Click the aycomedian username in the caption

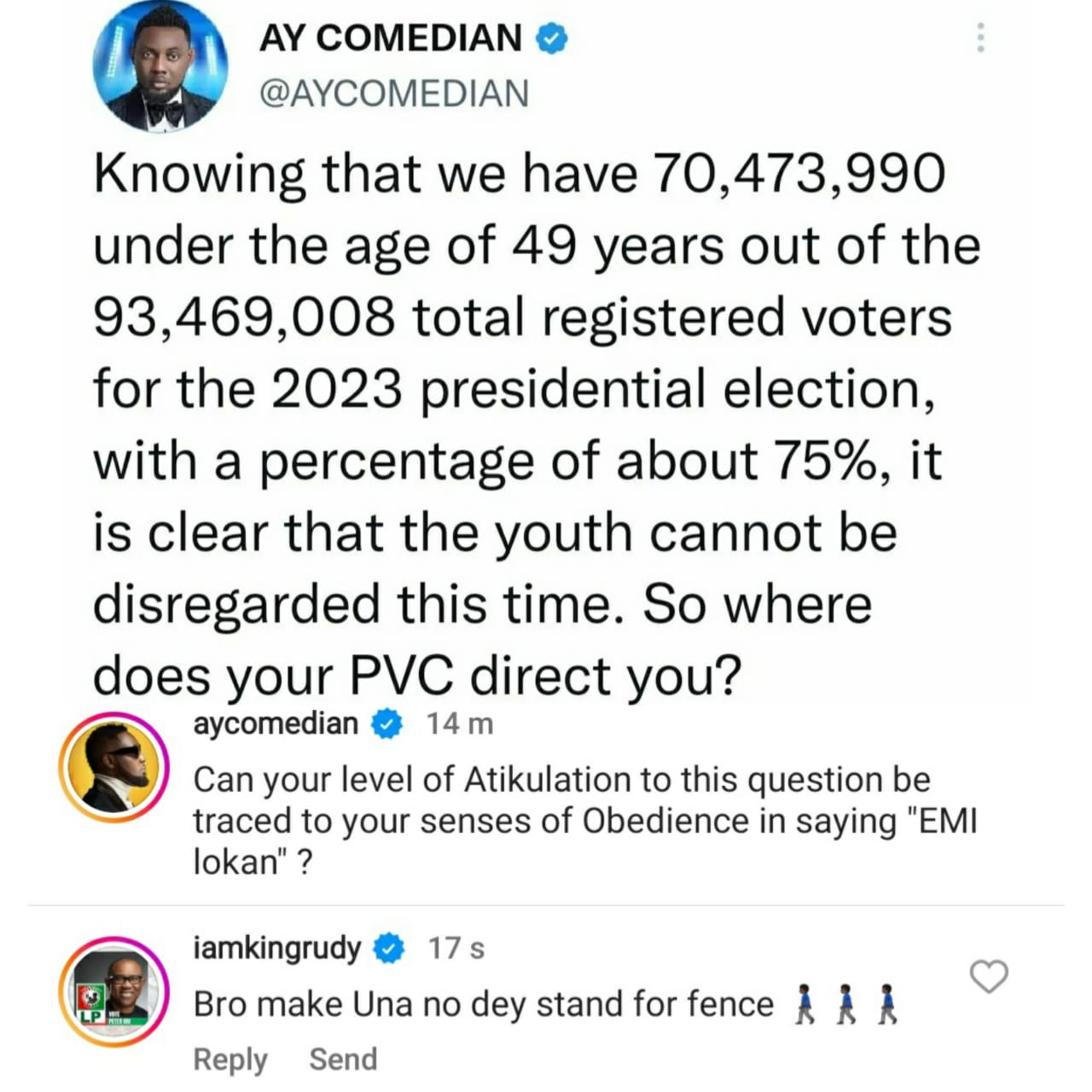point(276,723)
